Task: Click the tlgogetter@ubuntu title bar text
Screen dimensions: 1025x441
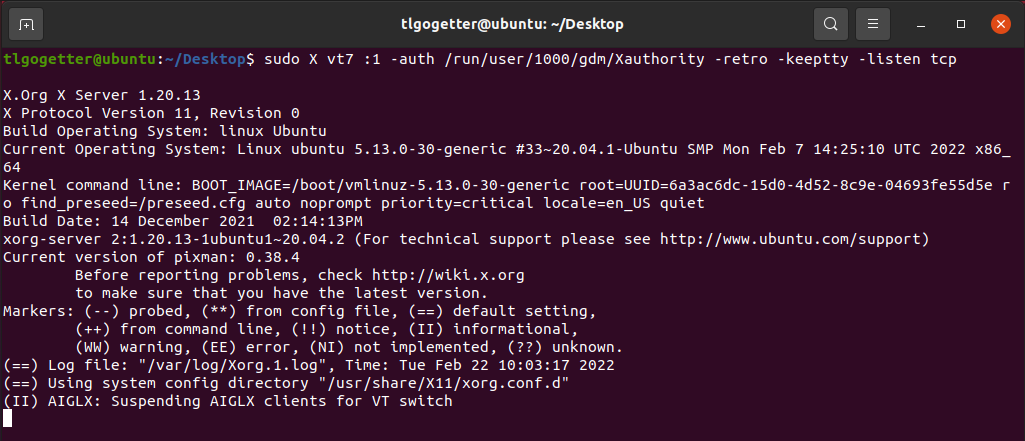Action: click(x=512, y=24)
